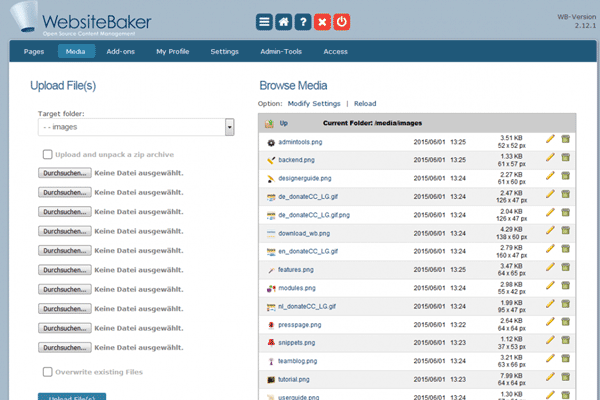Image resolution: width=600 pixels, height=400 pixels.
Task: Go to the home icon button
Action: point(285,21)
